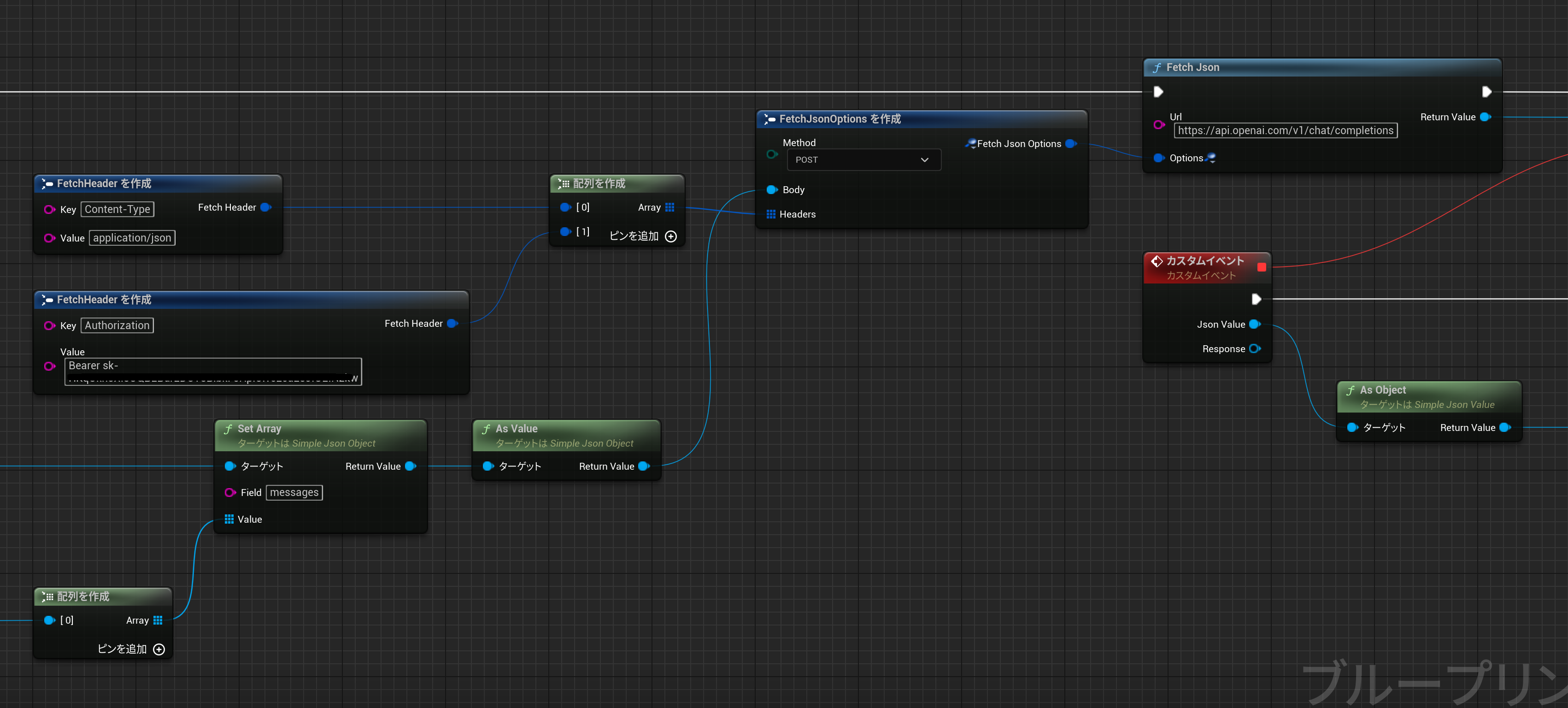Click application/json value field
The image size is (1568, 708).
pyautogui.click(x=132, y=238)
